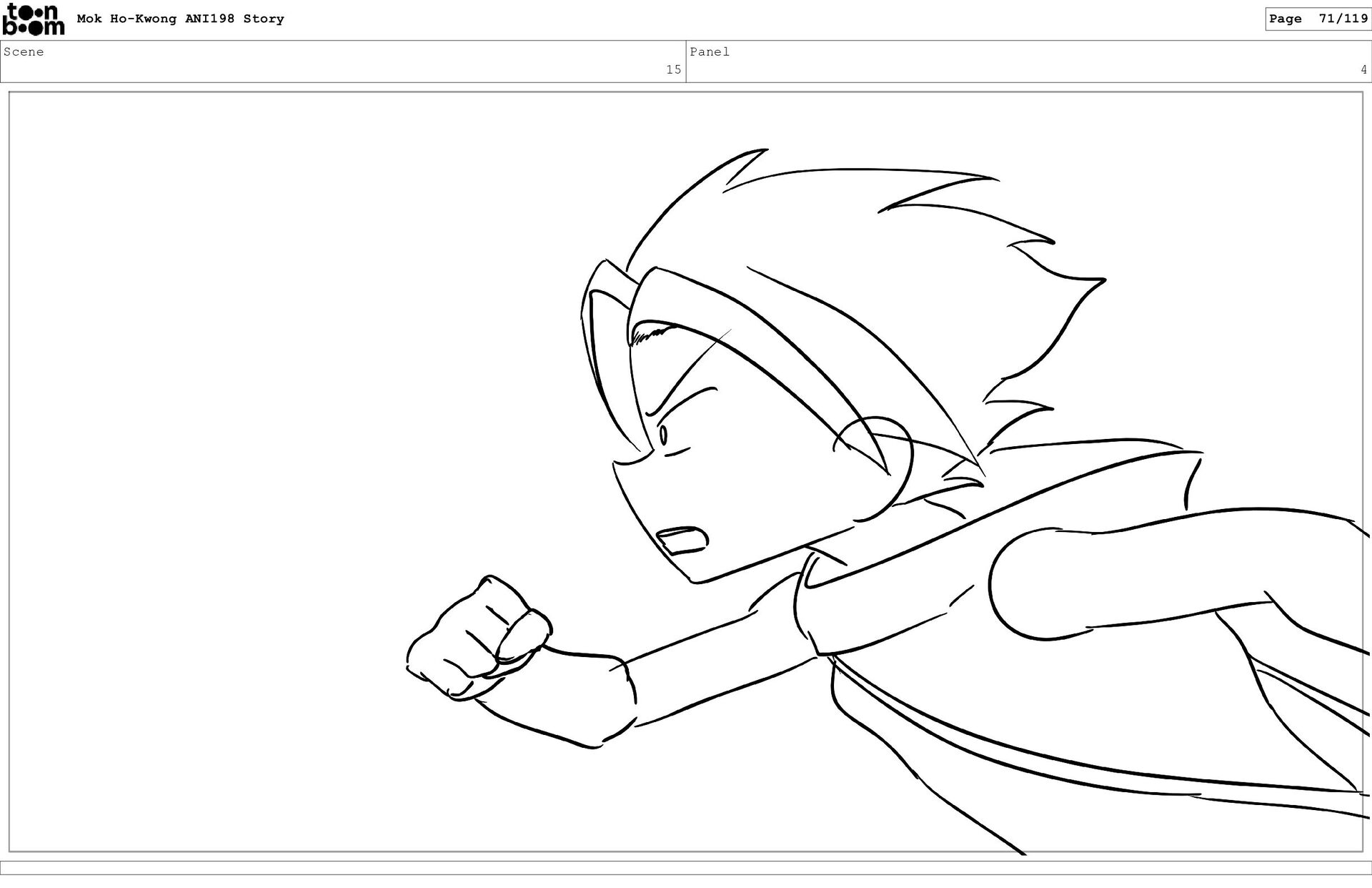The width and height of the screenshot is (1372, 888).
Task: Select the Panel label field
Action: coord(710,51)
